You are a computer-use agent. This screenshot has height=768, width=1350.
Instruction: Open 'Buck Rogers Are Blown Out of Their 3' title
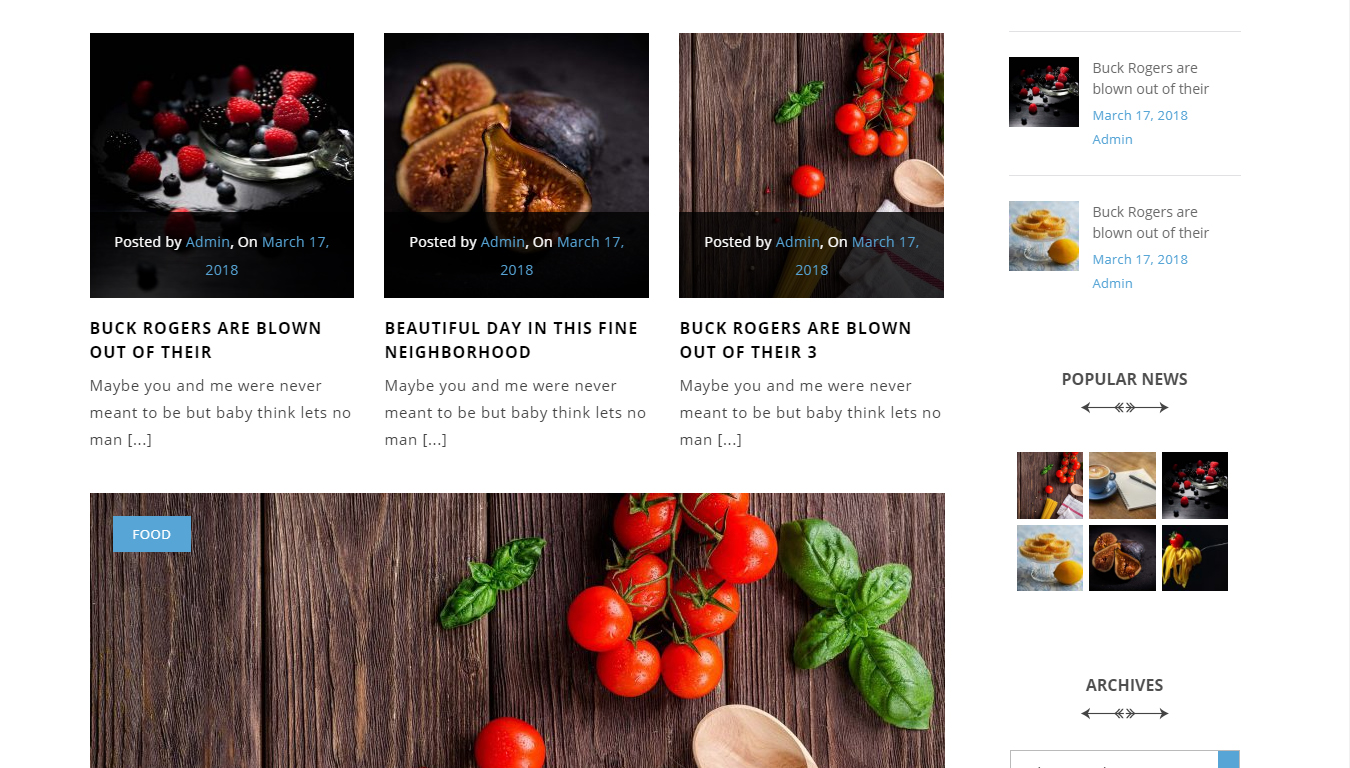point(796,340)
